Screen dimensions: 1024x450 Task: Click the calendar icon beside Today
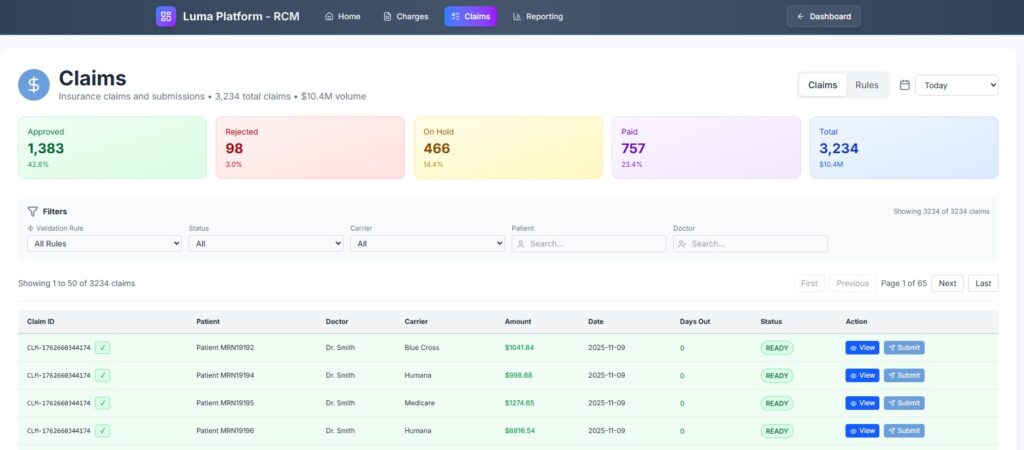(904, 85)
